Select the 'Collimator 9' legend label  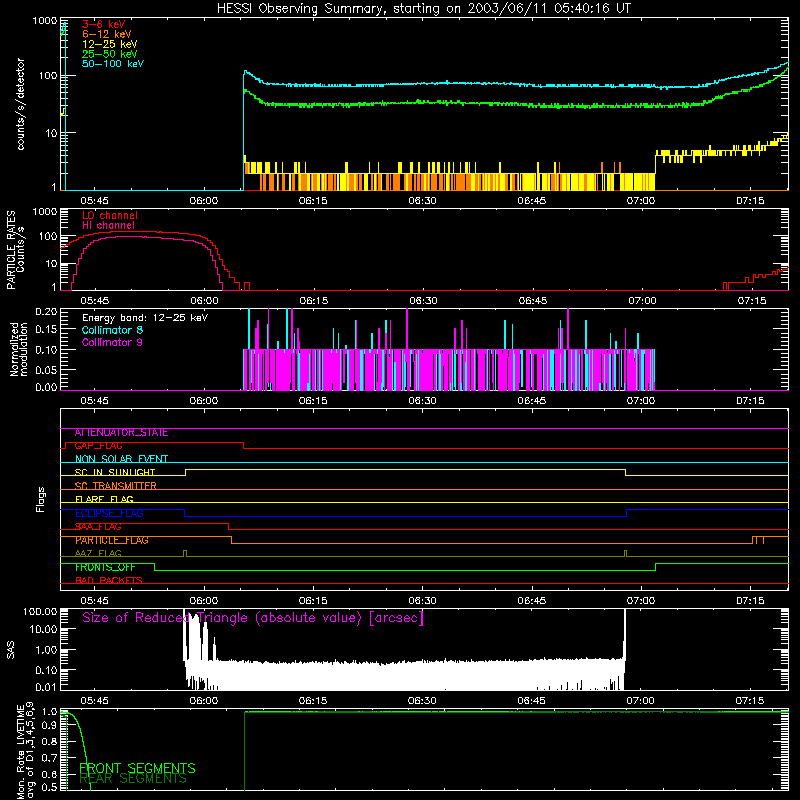coord(112,342)
